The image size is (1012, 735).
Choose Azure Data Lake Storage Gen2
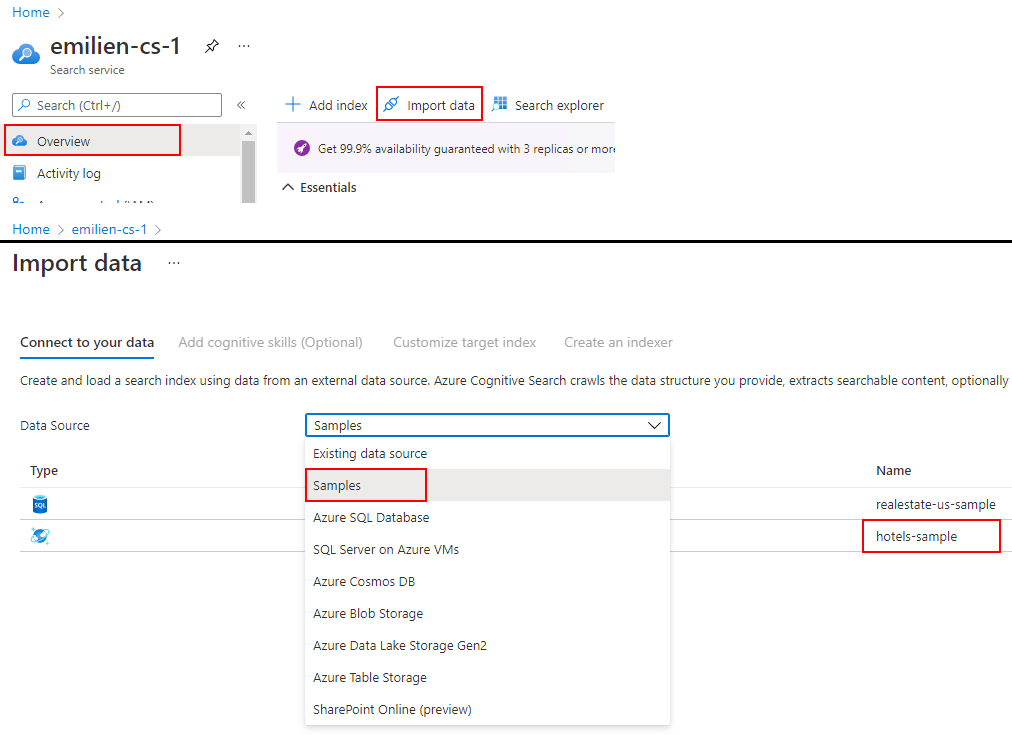click(487, 645)
